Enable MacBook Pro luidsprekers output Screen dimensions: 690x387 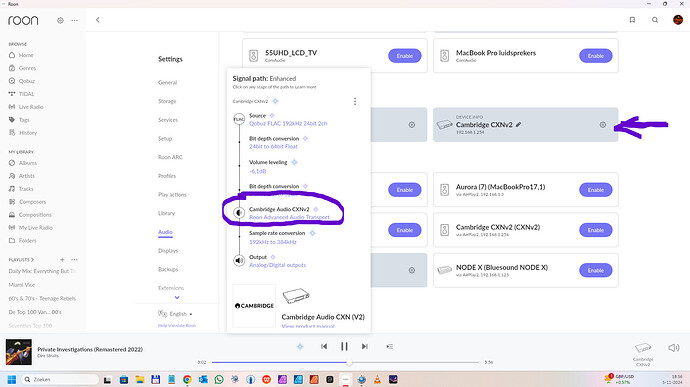tap(595, 56)
